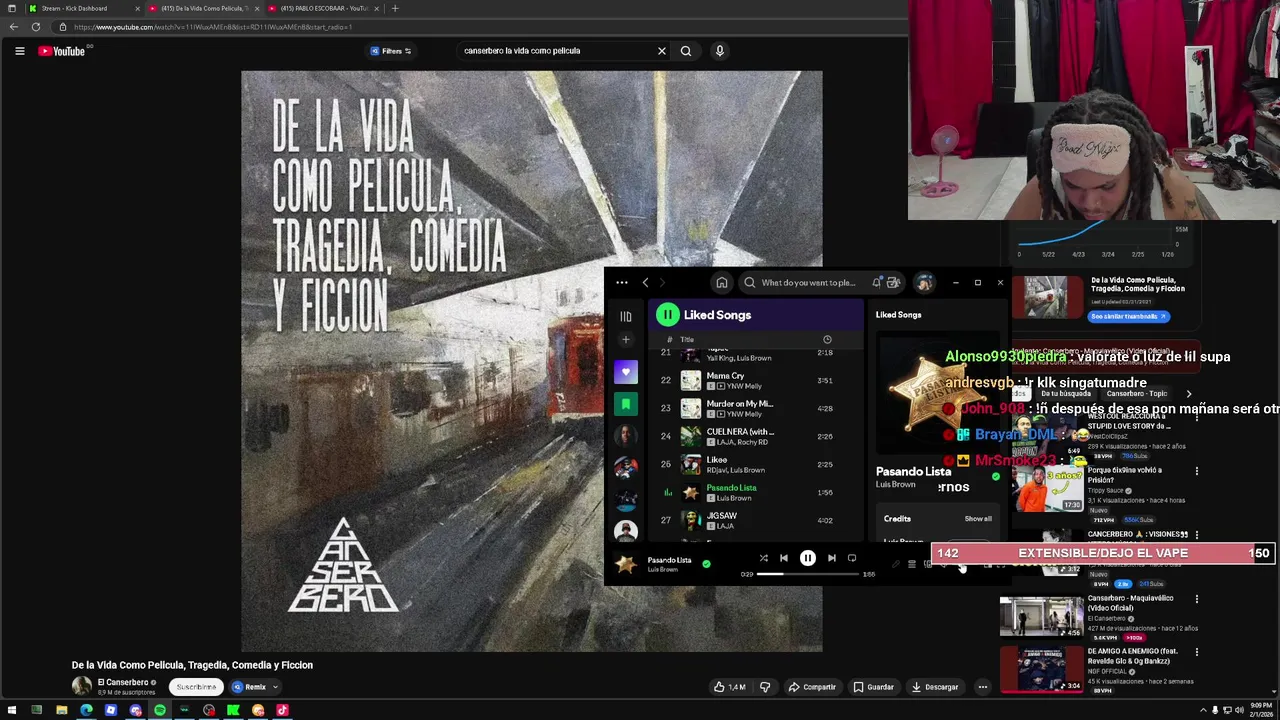Viewport: 1280px width, 720px height.
Task: Subscribe with the Suscribirme button
Action: pyautogui.click(x=196, y=687)
